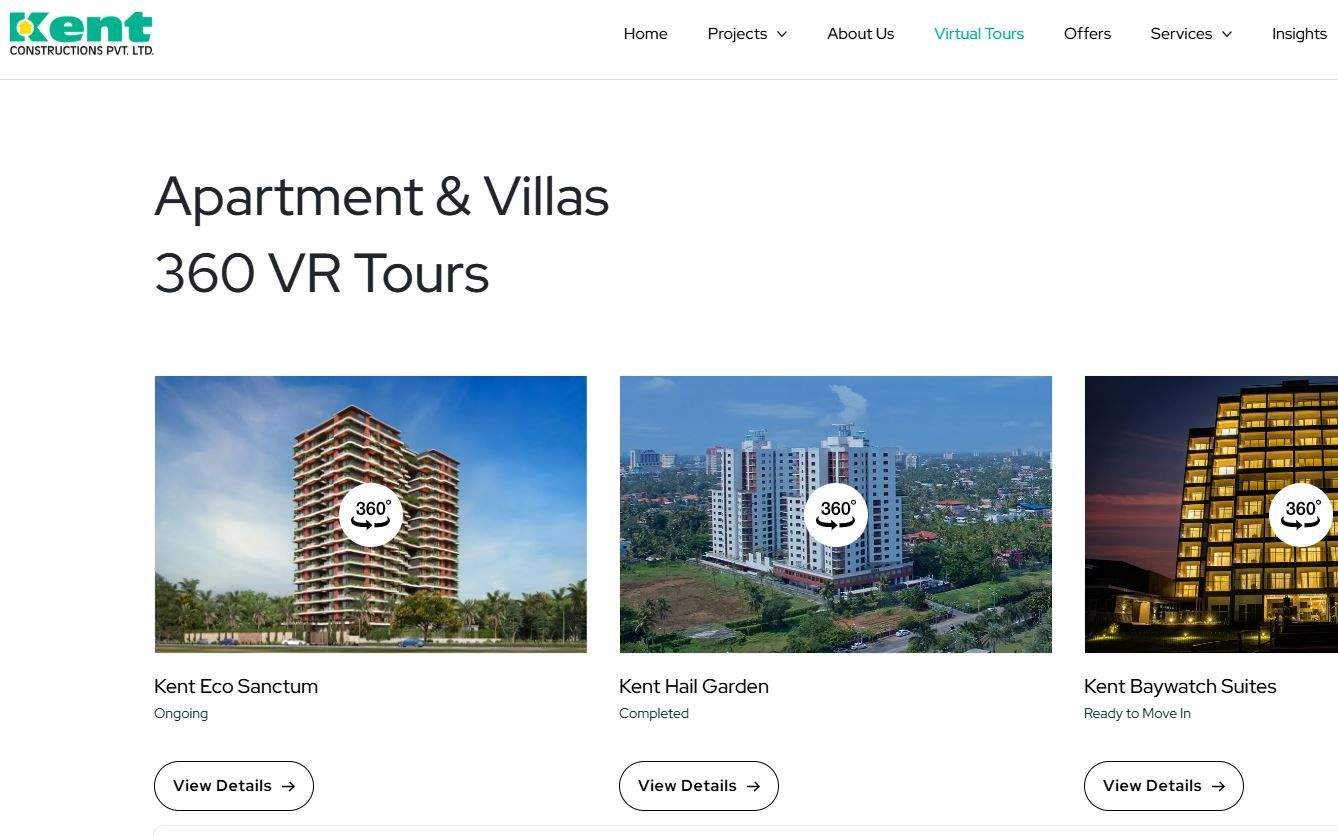Screen dimensions: 1338x836
Task: Open 360 tour icon on Kent Baywatch Suites
Action: pos(1301,515)
